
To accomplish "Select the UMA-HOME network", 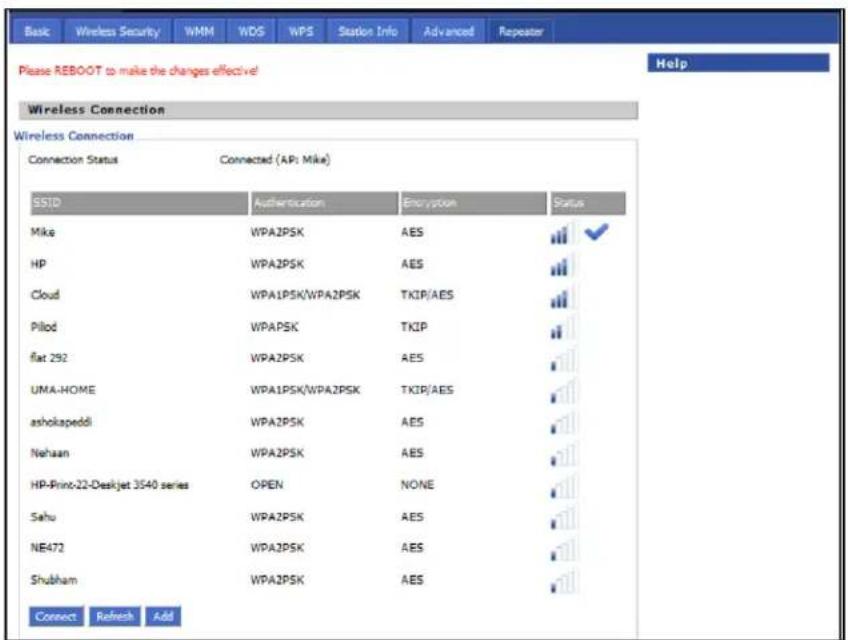I will [x=63, y=390].
